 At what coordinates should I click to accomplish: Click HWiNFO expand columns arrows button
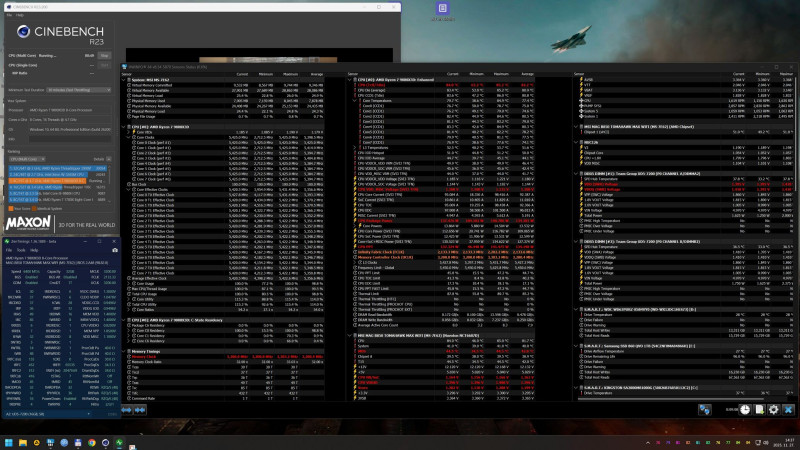point(127,409)
